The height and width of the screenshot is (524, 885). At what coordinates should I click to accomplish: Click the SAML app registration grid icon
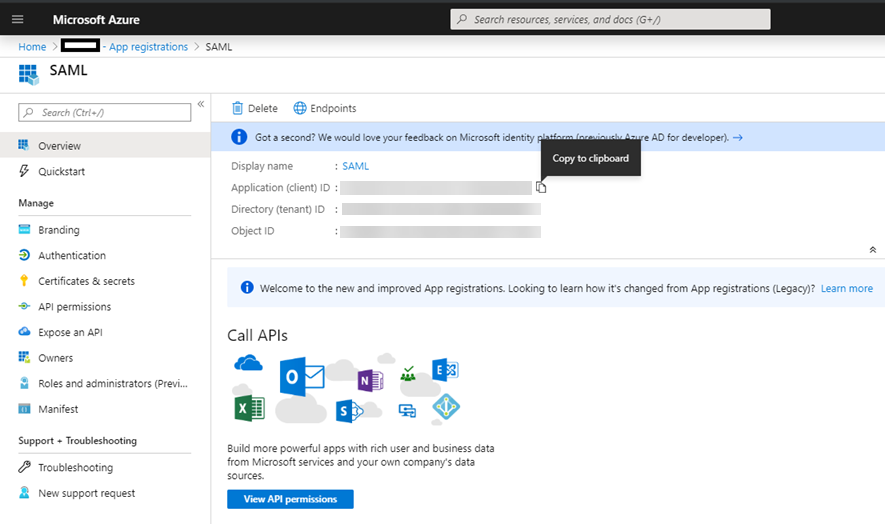coord(28,75)
